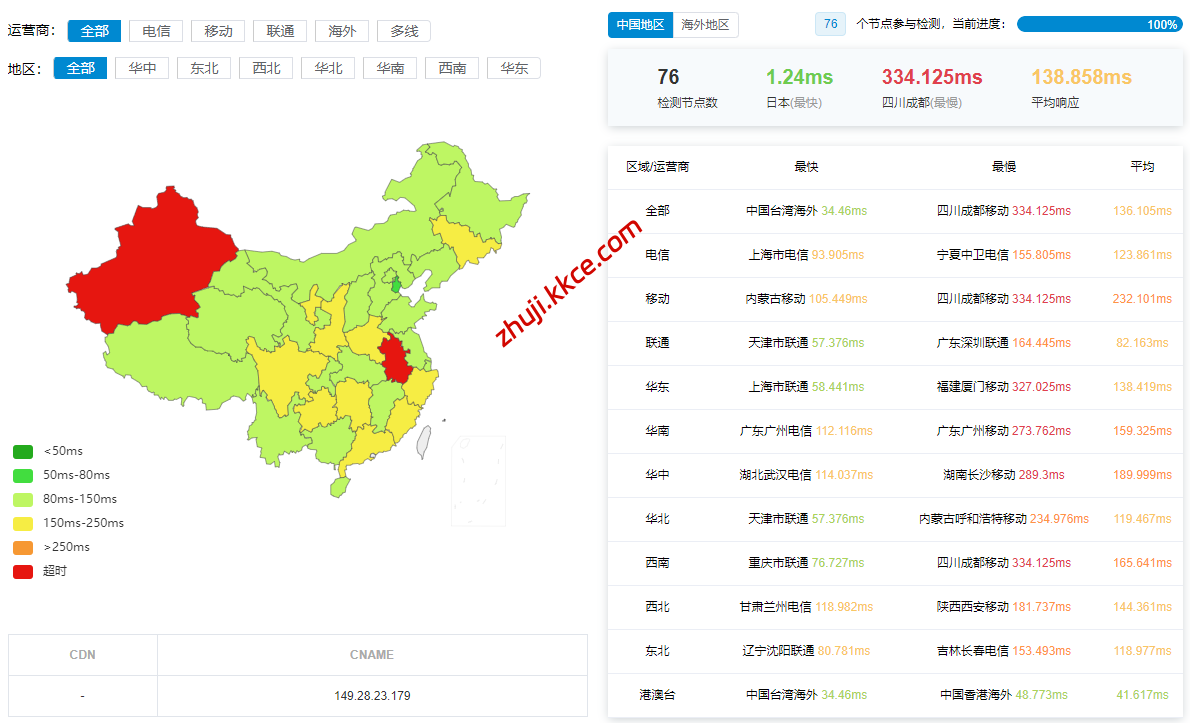Click the 港澳台 row label in table
Image resolution: width=1190 pixels, height=723 pixels.
click(657, 695)
